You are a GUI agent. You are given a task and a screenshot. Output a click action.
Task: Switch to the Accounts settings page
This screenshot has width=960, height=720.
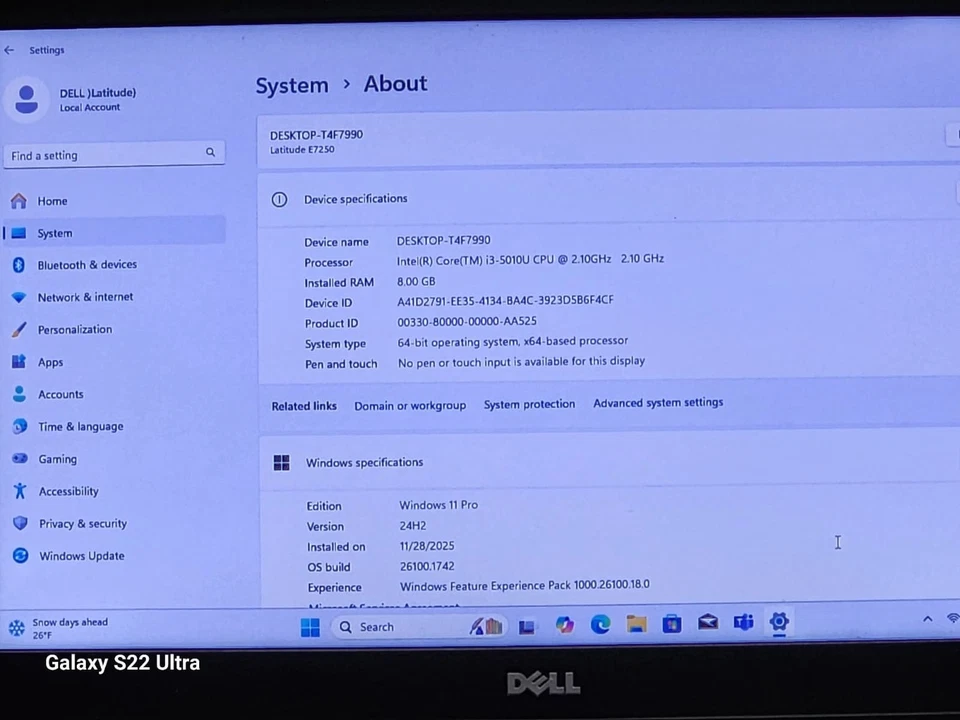pos(60,394)
